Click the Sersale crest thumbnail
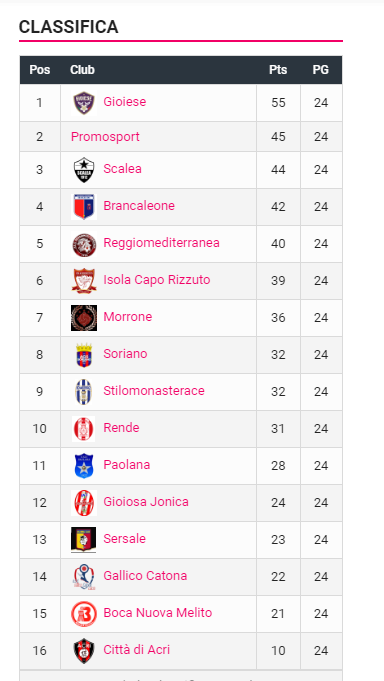 tap(84, 540)
